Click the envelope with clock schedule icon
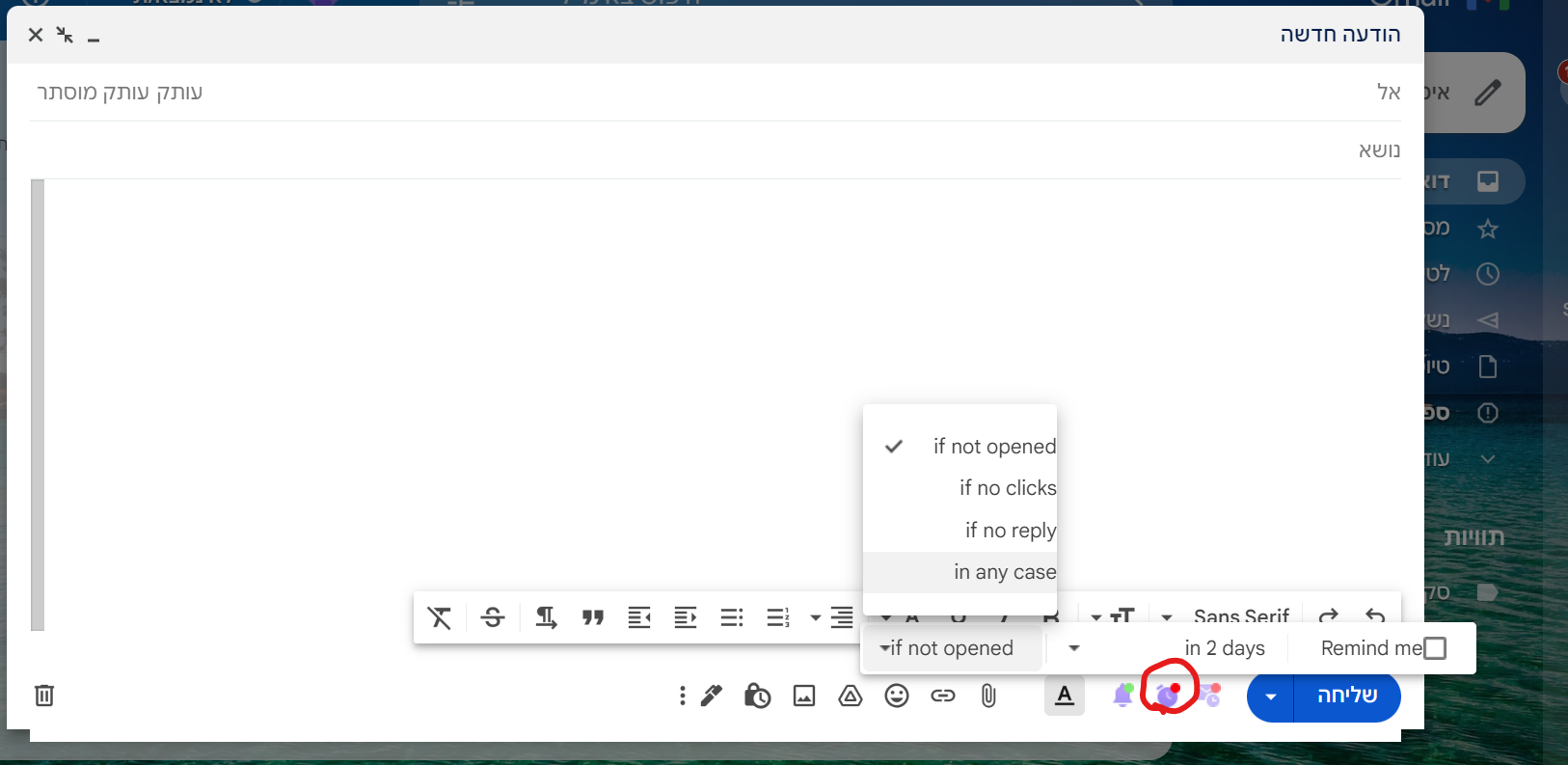The width and height of the screenshot is (1568, 765). (x=1210, y=695)
